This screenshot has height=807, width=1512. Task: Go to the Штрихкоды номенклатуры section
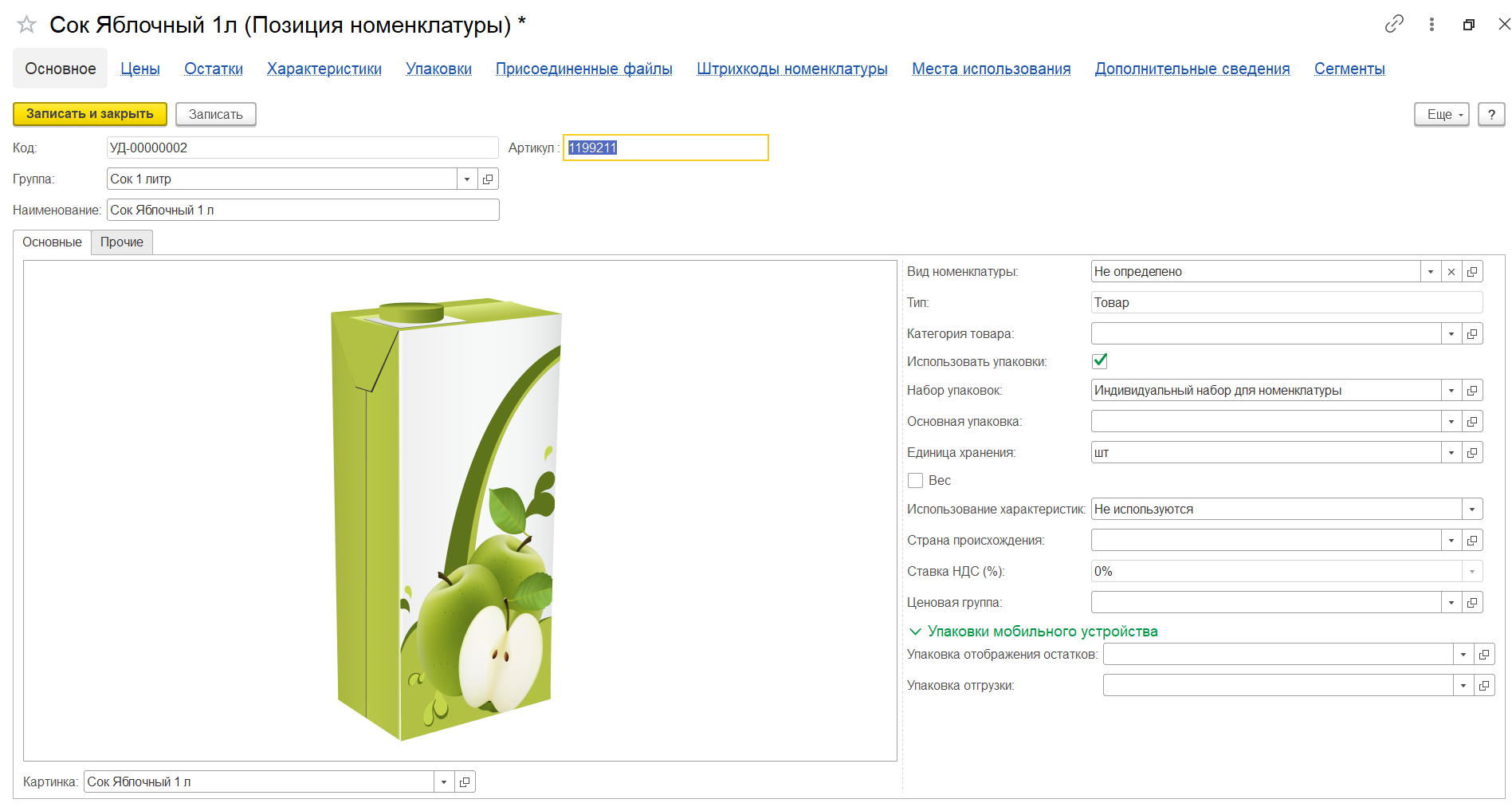click(x=791, y=69)
